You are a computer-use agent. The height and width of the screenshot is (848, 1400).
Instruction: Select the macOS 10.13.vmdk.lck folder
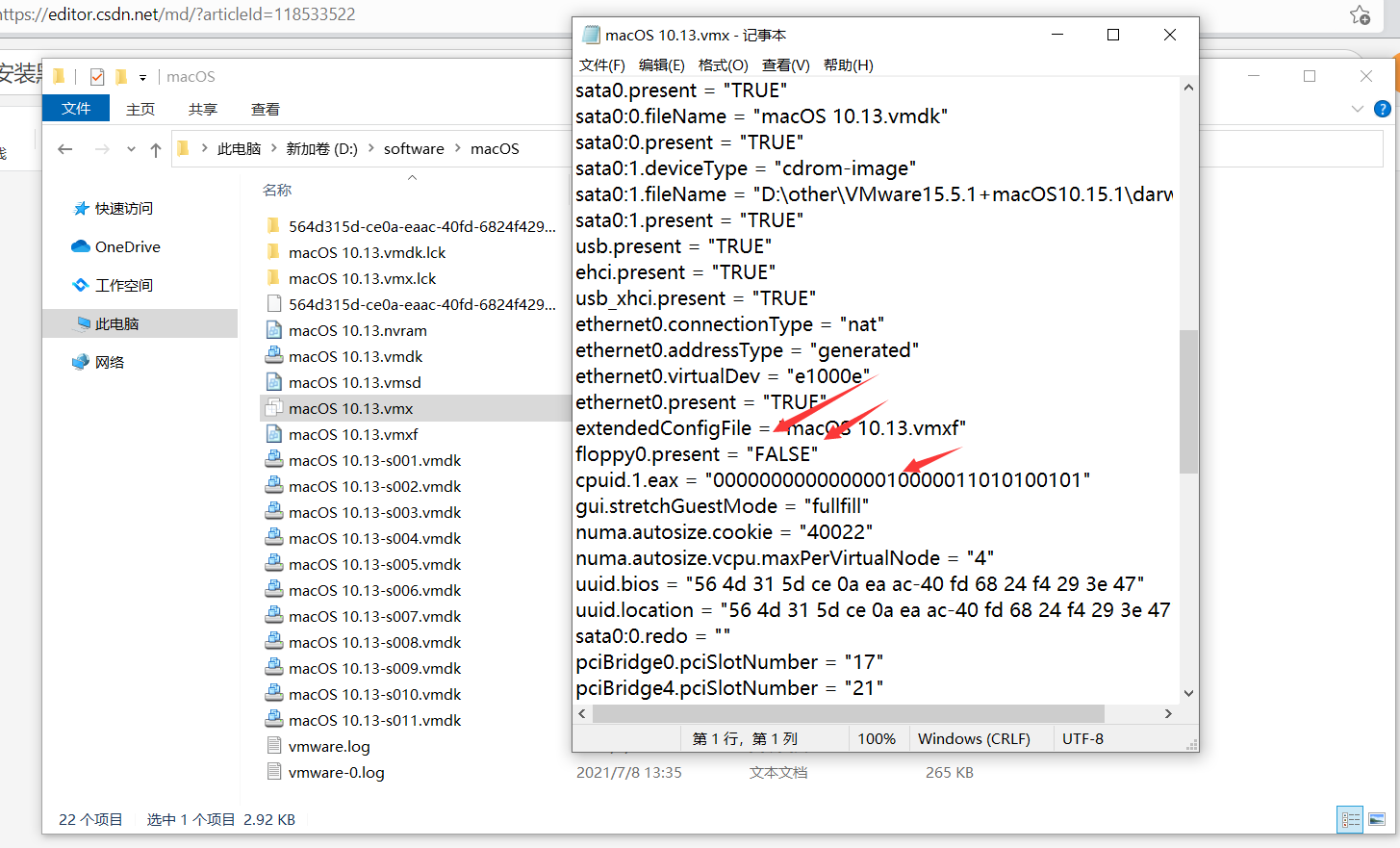(x=367, y=252)
